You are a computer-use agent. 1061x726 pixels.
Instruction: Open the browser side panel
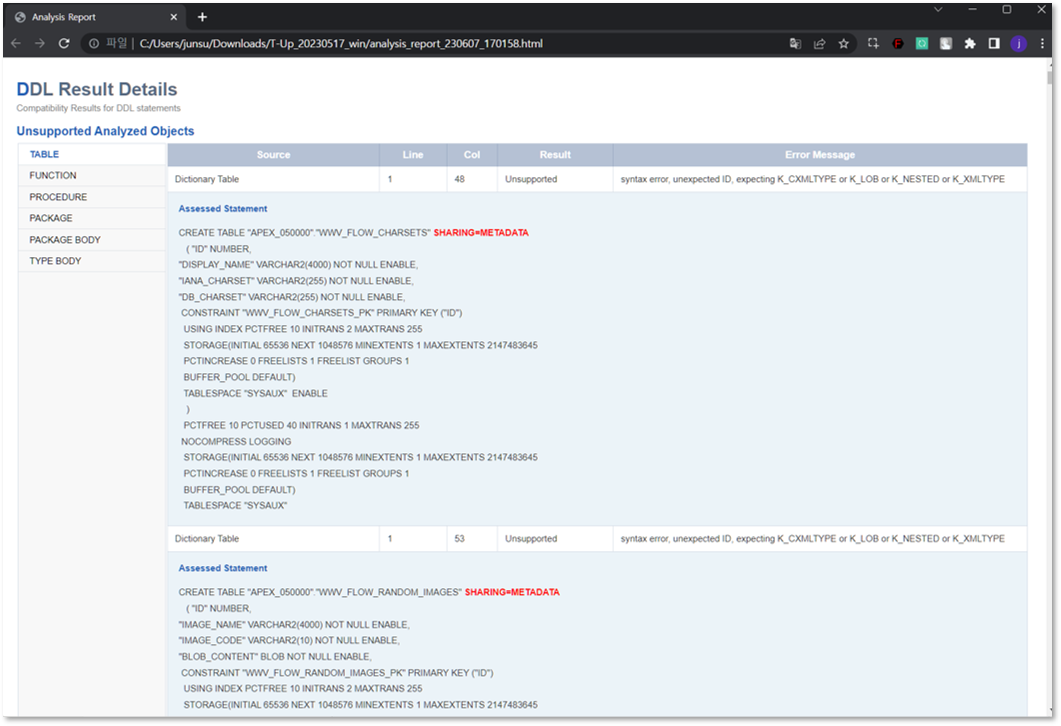coord(994,44)
